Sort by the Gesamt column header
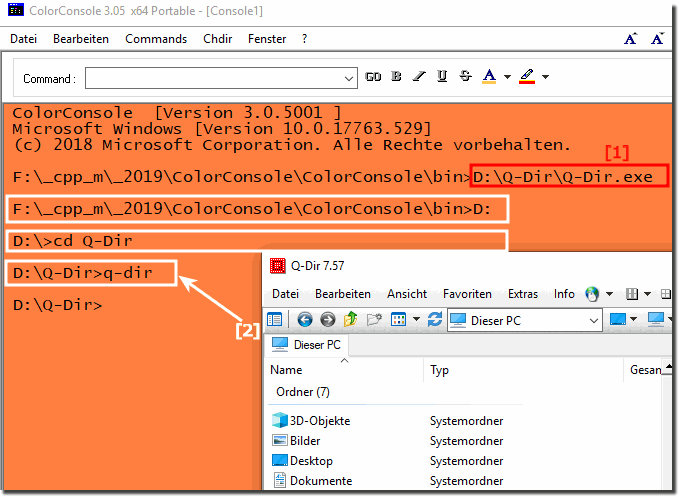 (x=645, y=370)
